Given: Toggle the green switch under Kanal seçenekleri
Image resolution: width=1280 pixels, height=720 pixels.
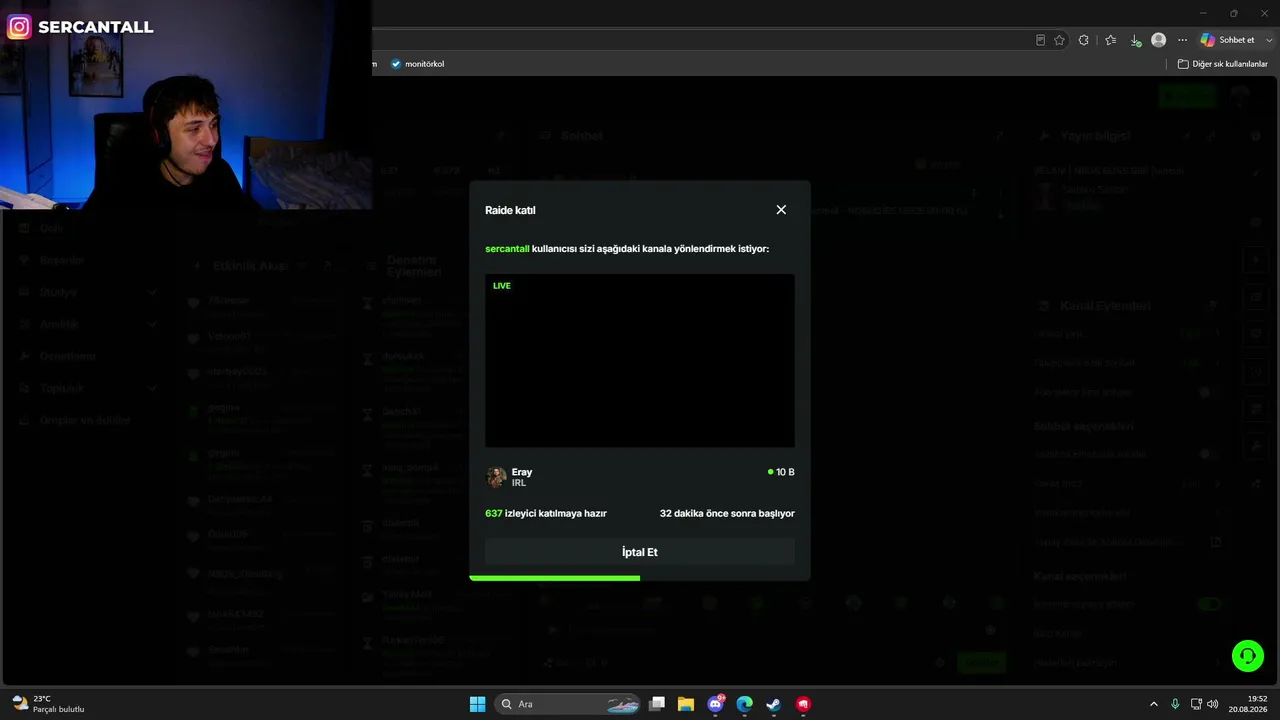Looking at the screenshot, I should (1209, 604).
